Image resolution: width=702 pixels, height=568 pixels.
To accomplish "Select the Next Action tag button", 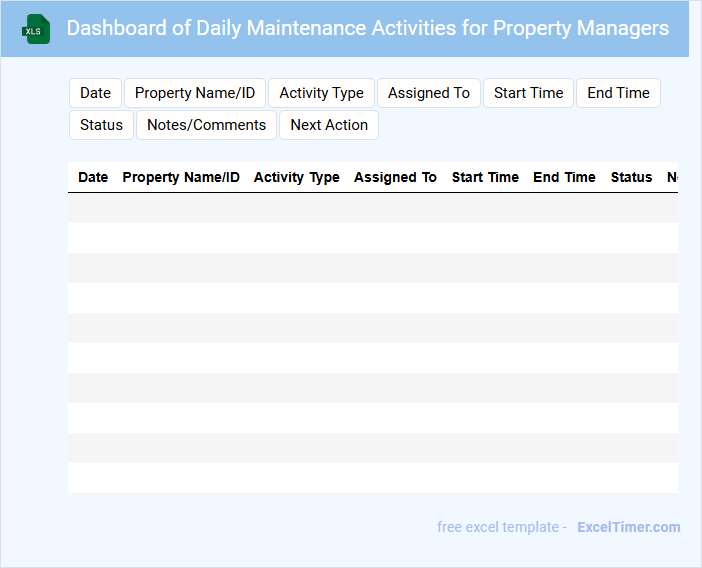I will tap(329, 125).
